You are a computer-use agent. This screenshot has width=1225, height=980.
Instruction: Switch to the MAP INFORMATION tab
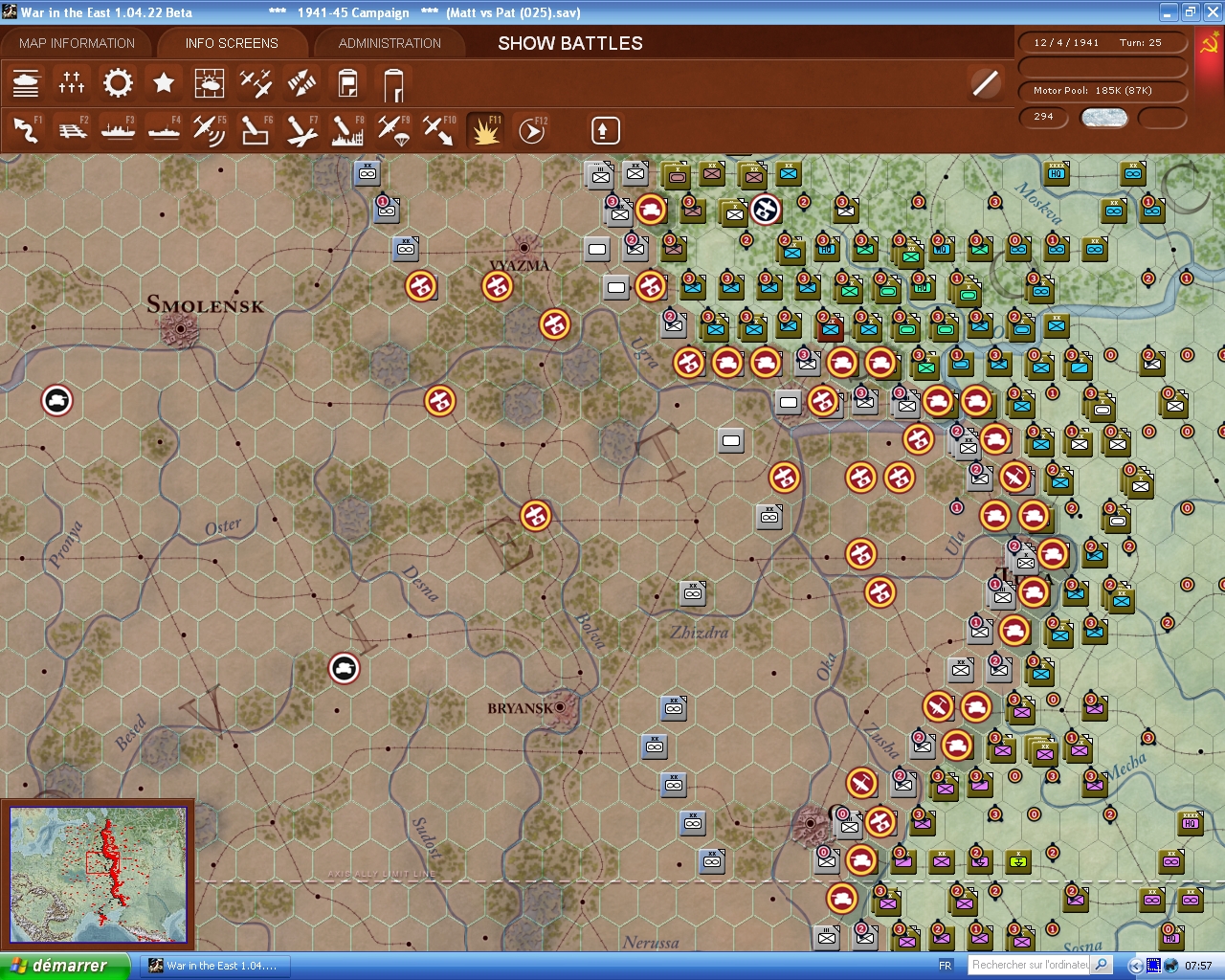tap(77, 43)
